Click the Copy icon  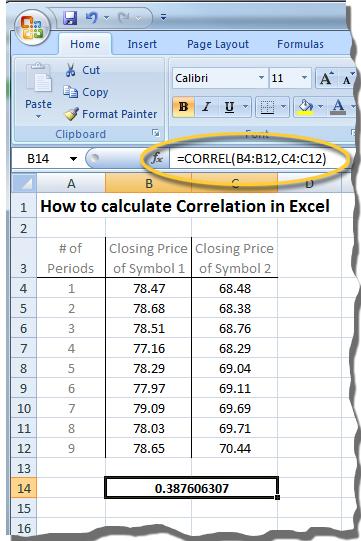click(70, 92)
